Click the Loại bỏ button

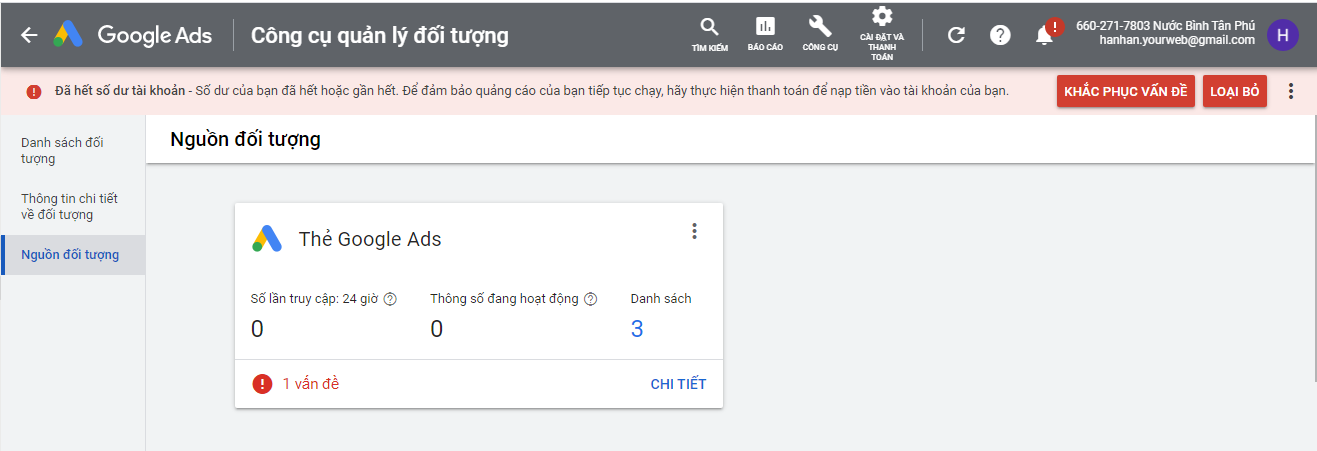pos(1234,91)
